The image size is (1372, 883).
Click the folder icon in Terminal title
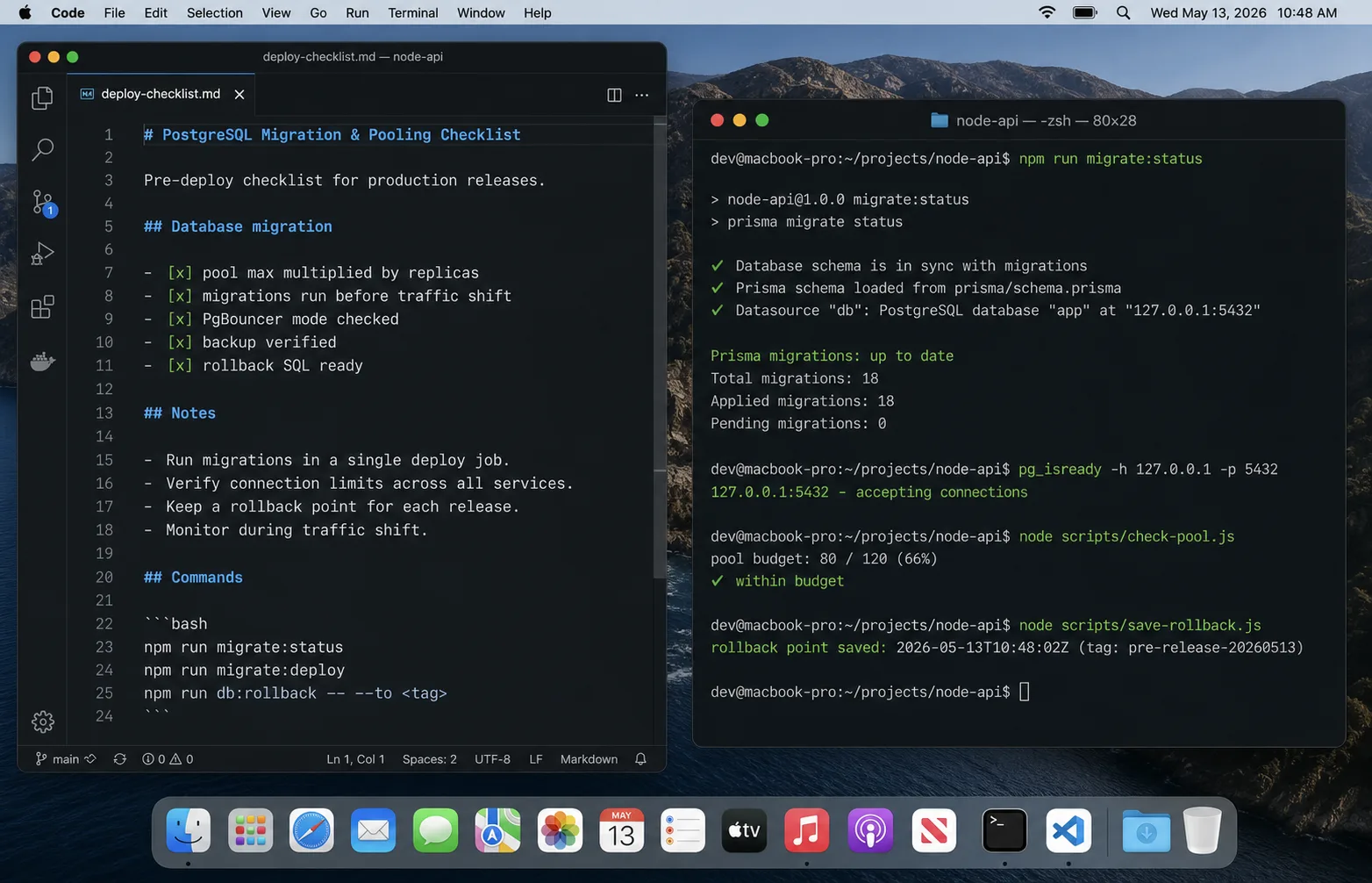coord(939,120)
